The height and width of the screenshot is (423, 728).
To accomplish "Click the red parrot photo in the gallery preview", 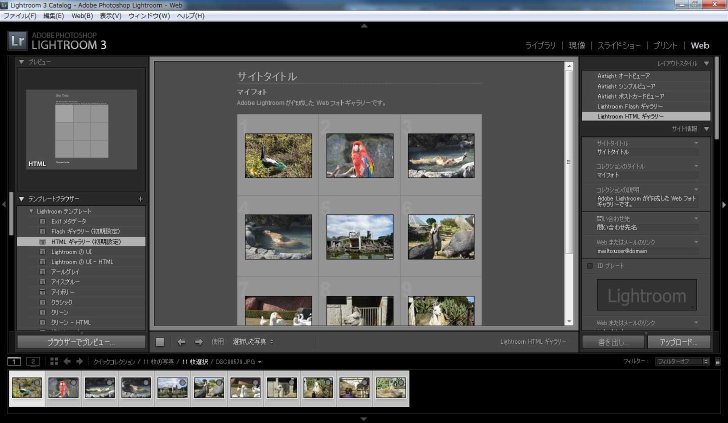I will coord(360,156).
